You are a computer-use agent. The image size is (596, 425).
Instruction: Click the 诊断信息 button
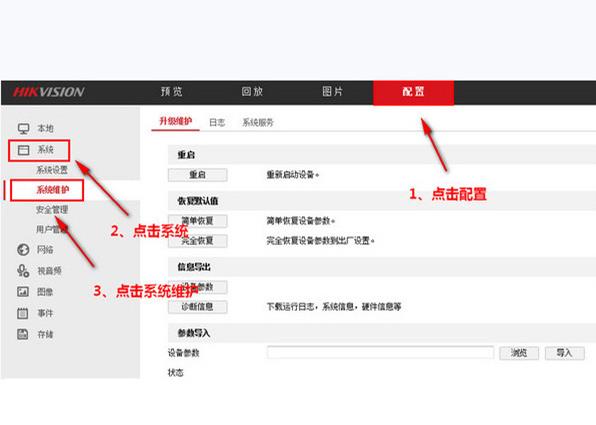pos(198,307)
